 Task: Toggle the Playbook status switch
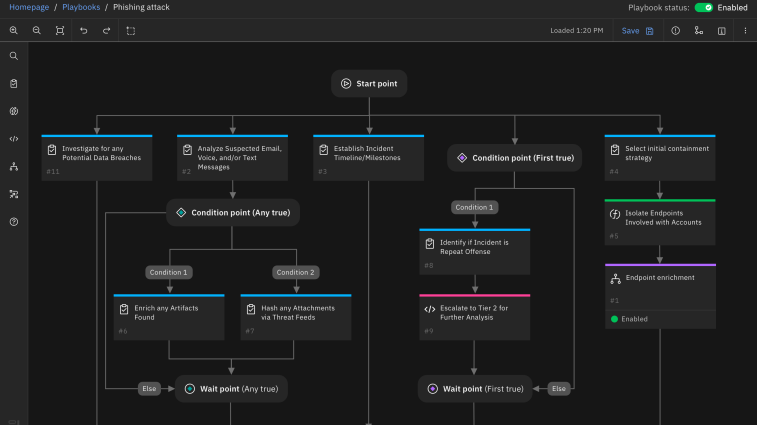click(704, 7)
